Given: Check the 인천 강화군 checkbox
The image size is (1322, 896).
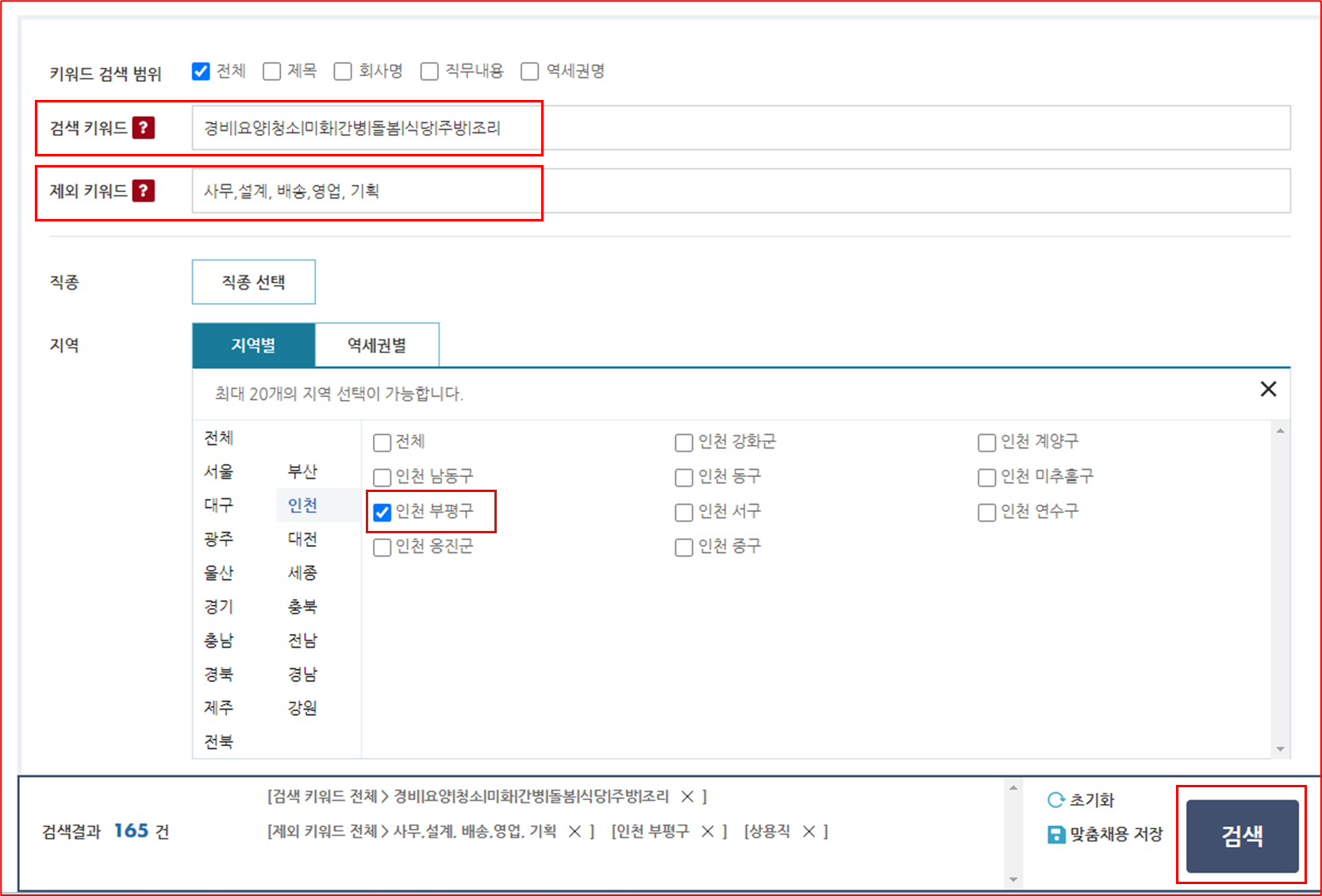Looking at the screenshot, I should [x=683, y=442].
